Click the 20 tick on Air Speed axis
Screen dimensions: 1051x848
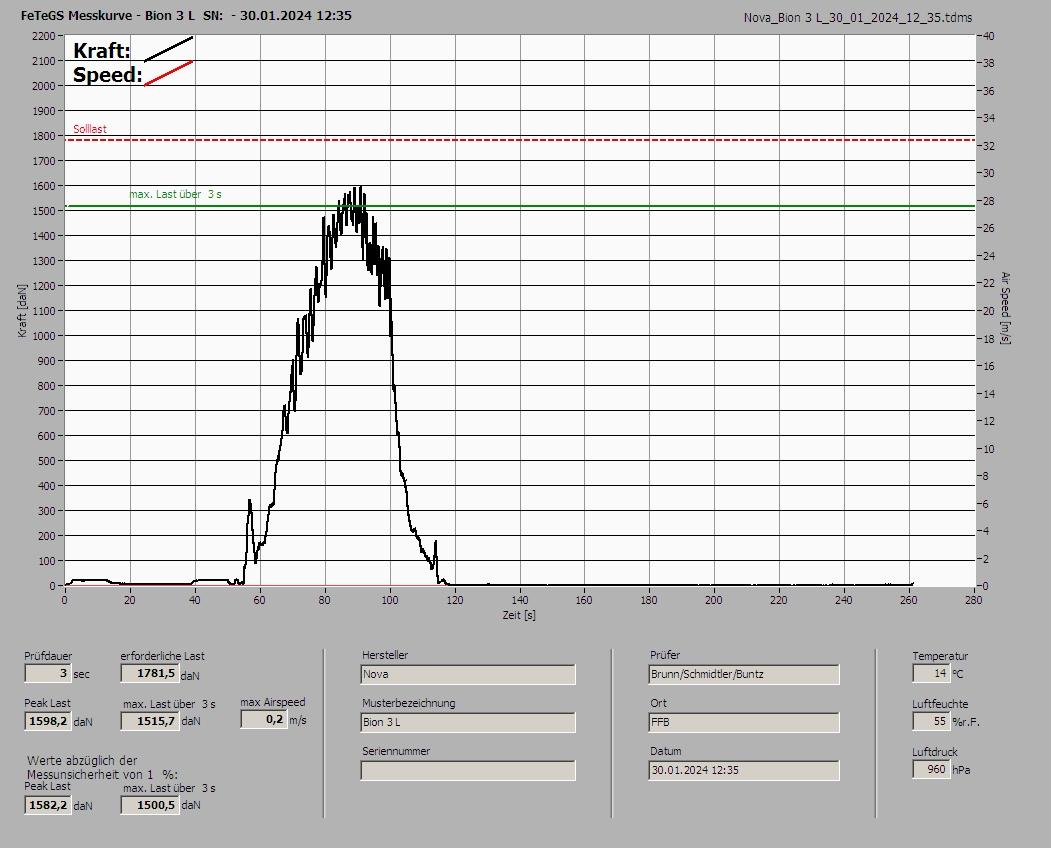989,311
